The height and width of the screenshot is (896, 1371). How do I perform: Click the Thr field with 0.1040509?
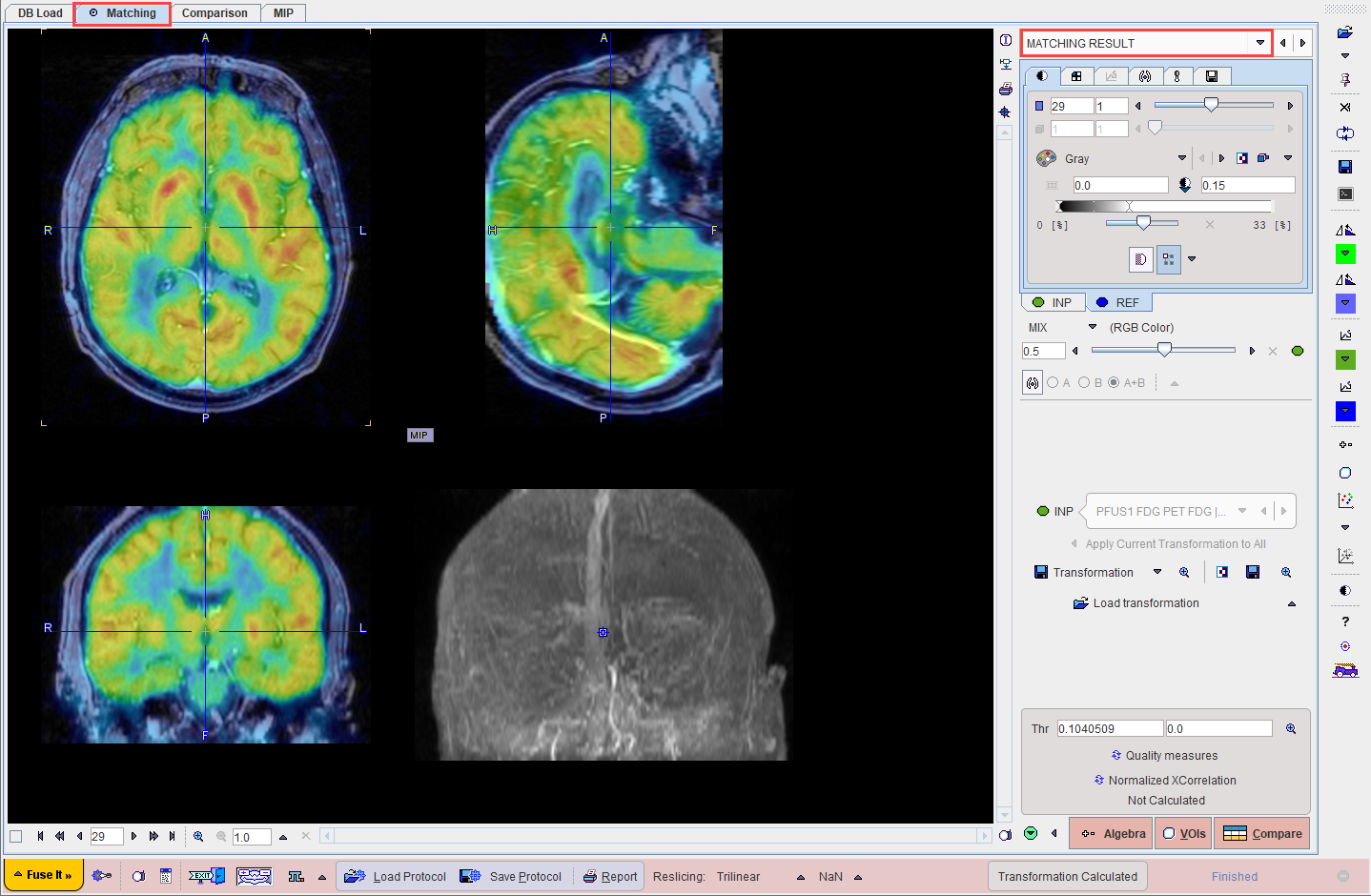1110,728
